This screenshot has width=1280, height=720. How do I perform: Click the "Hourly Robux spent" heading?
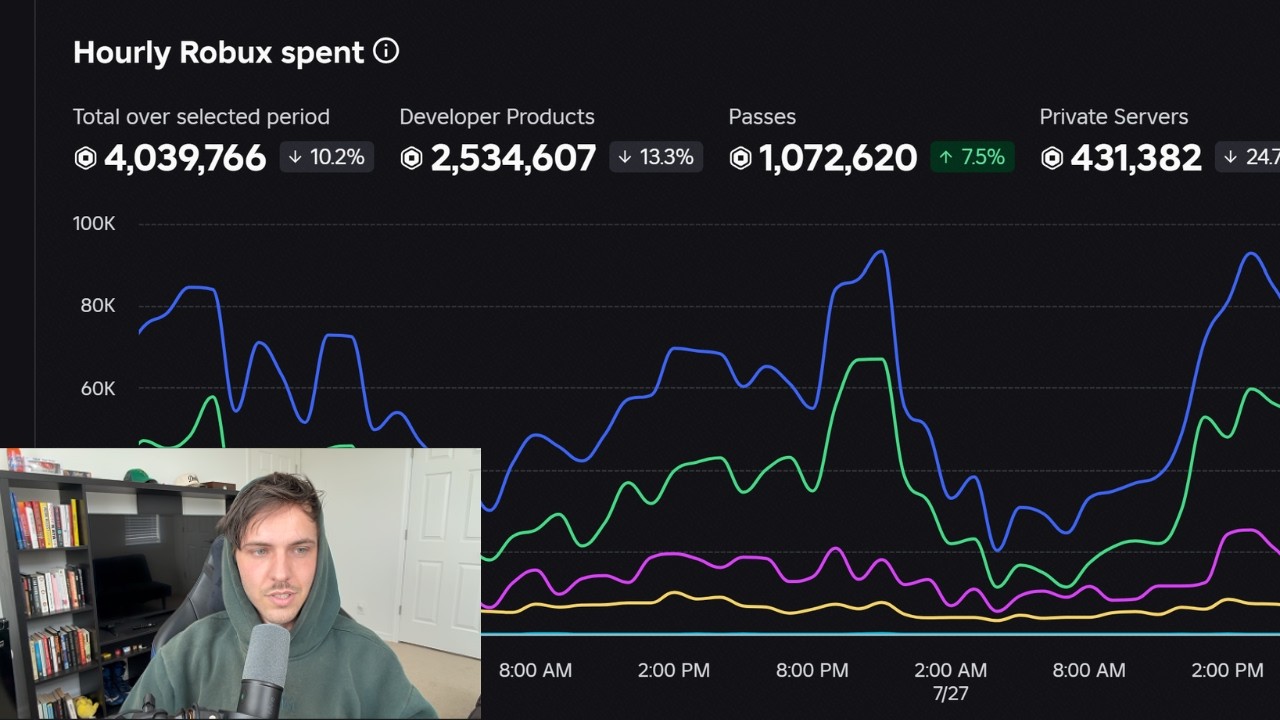[x=218, y=52]
